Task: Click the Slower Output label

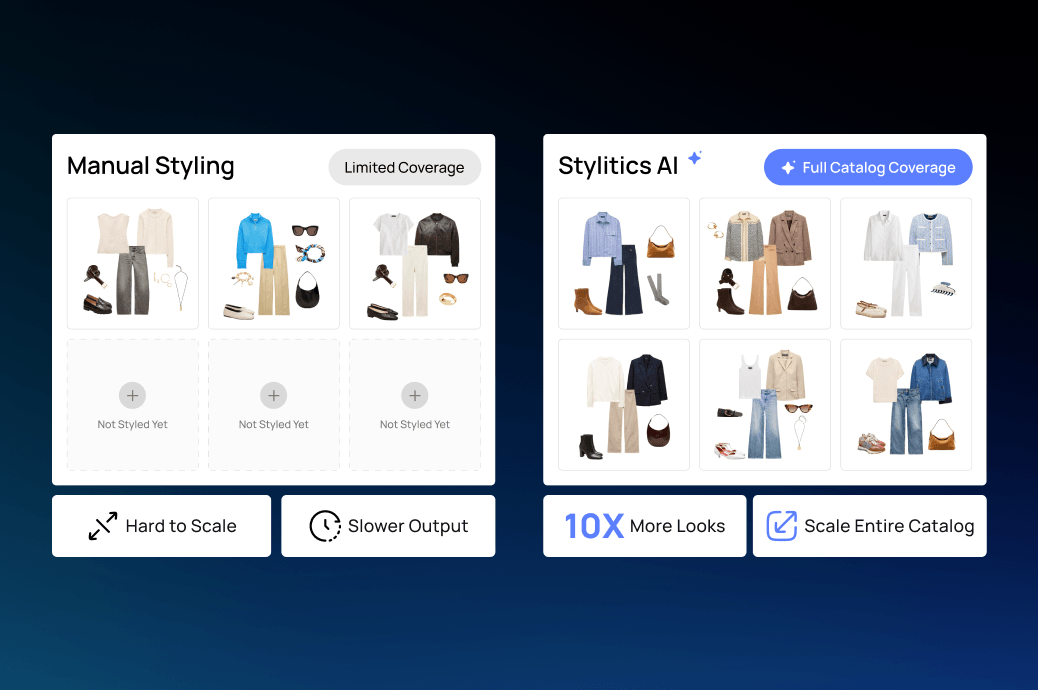Action: pos(408,526)
